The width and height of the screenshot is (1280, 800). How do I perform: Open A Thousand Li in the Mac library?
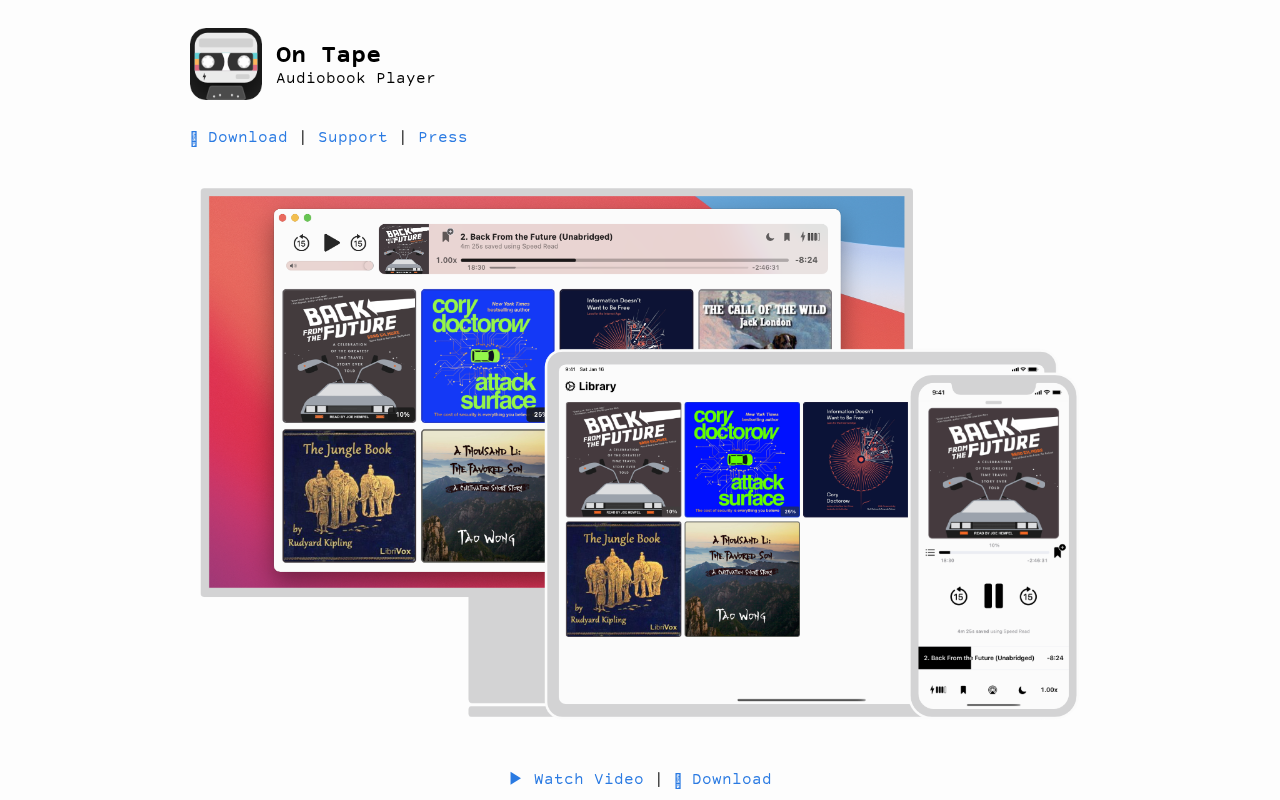pyautogui.click(x=484, y=496)
